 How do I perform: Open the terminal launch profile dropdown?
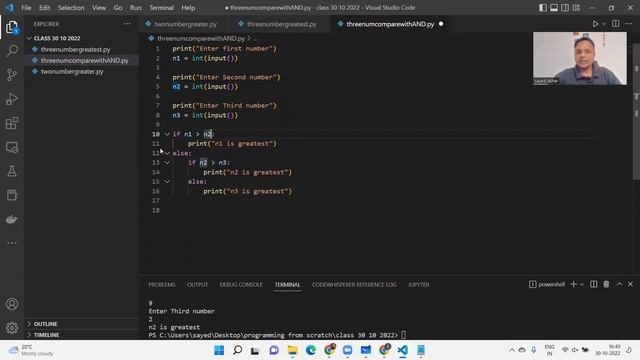click(582, 284)
